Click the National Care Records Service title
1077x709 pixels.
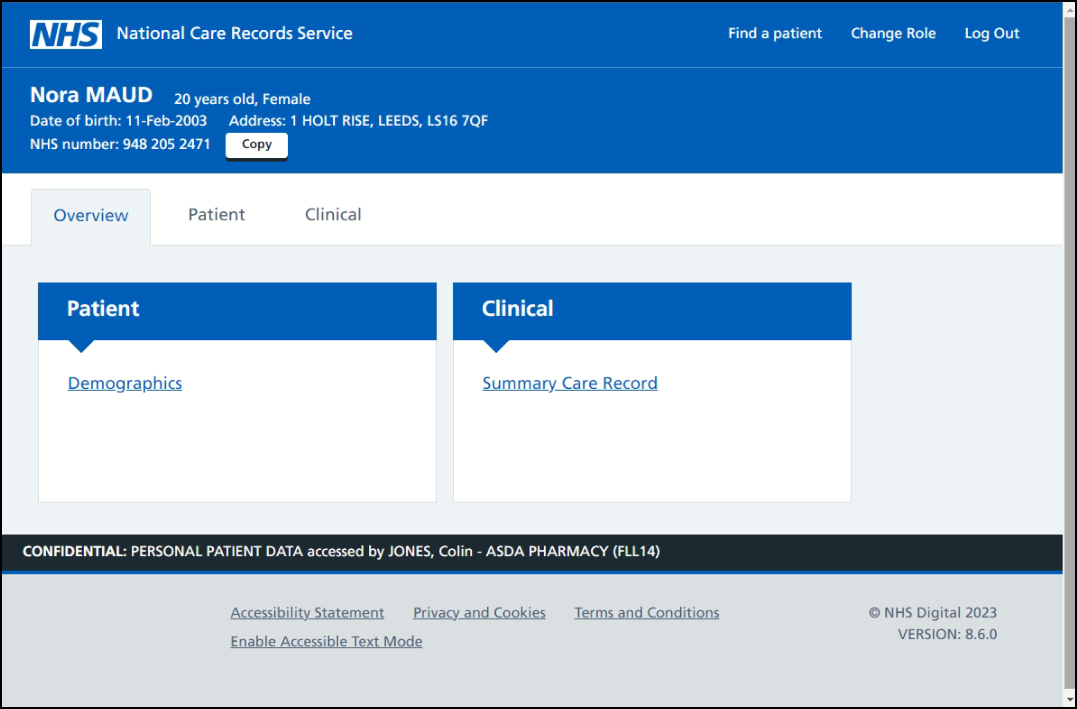tap(234, 34)
